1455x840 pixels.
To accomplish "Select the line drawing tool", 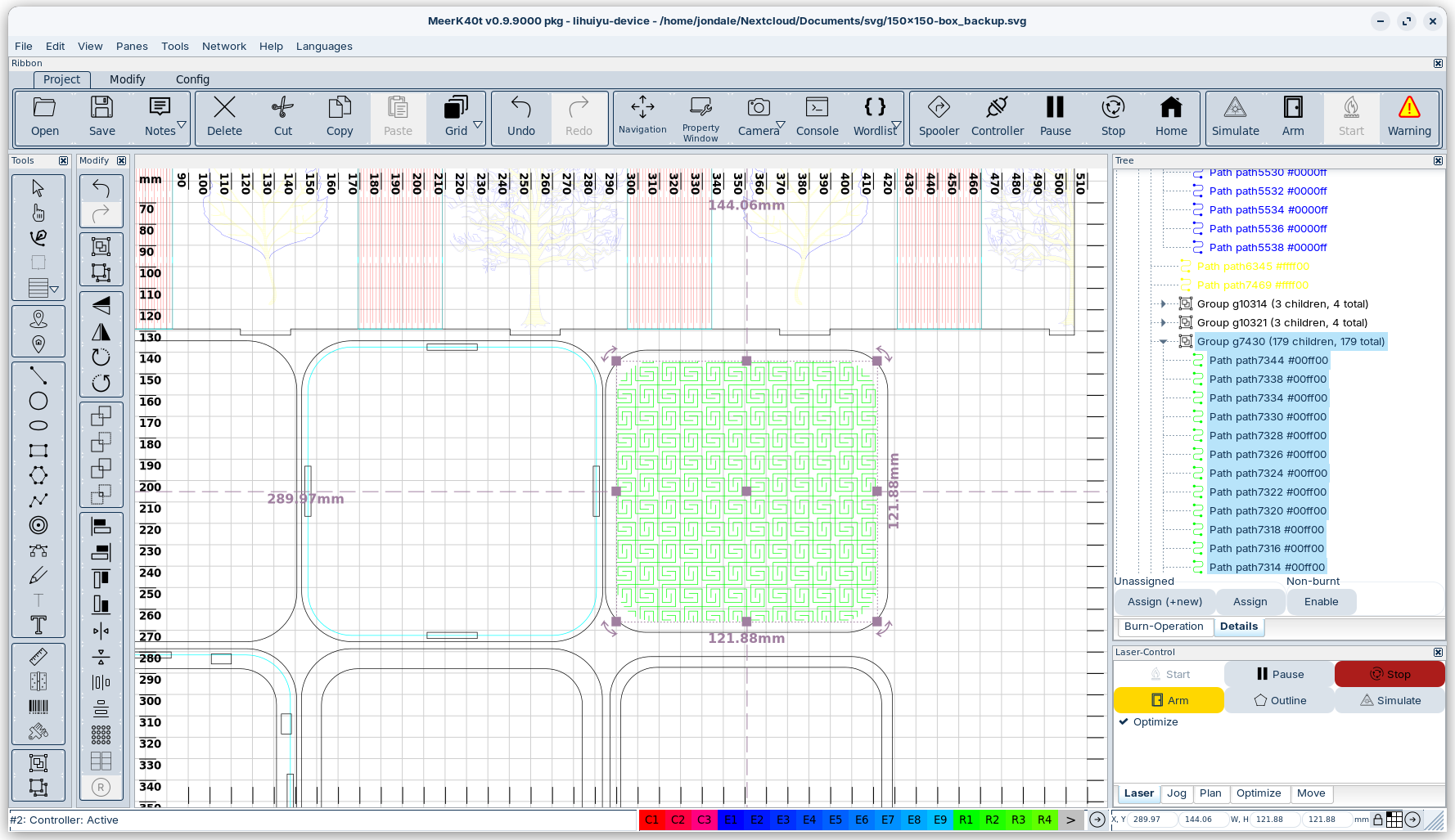I will 38,375.
